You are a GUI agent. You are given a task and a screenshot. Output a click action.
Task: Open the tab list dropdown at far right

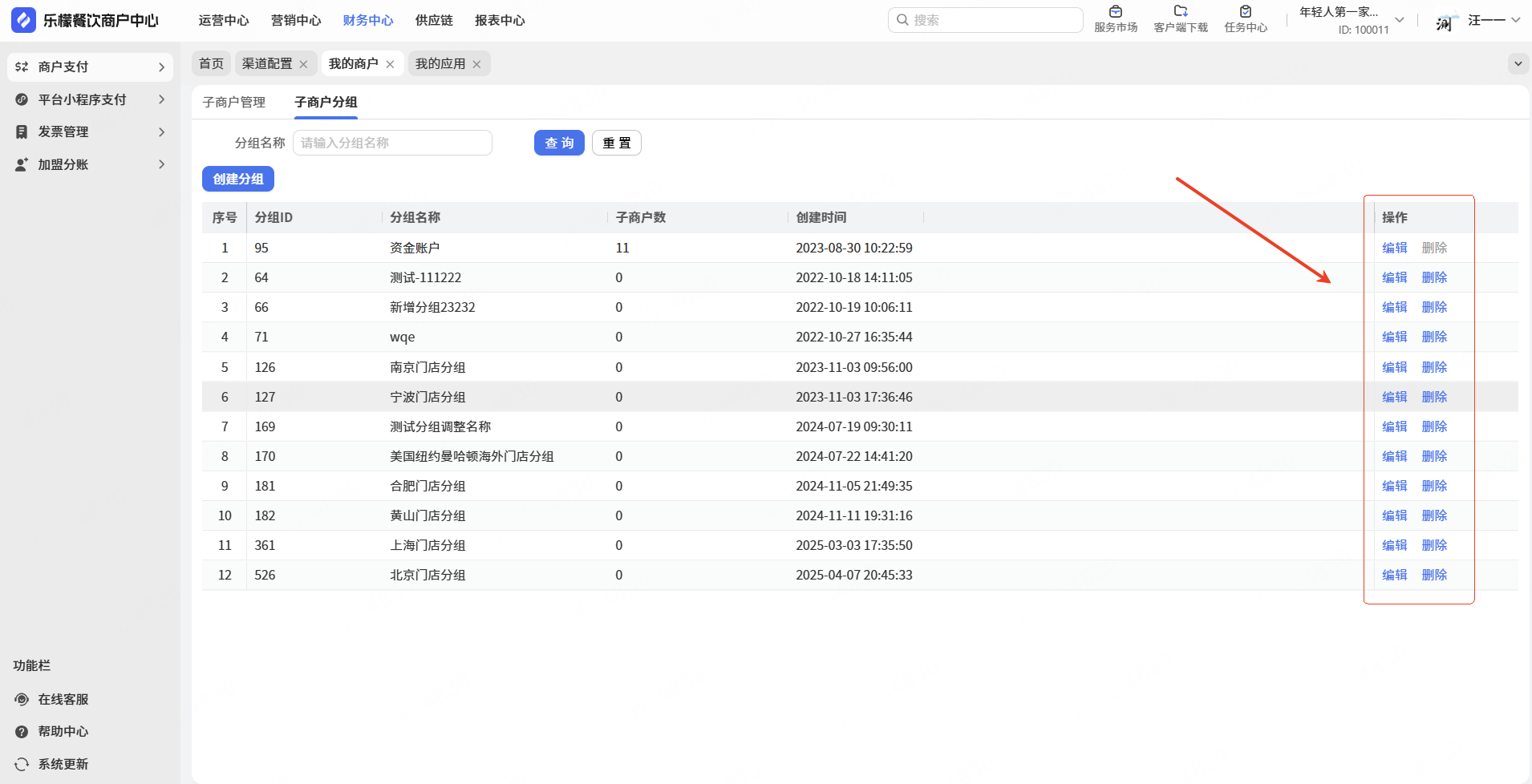coord(1518,63)
